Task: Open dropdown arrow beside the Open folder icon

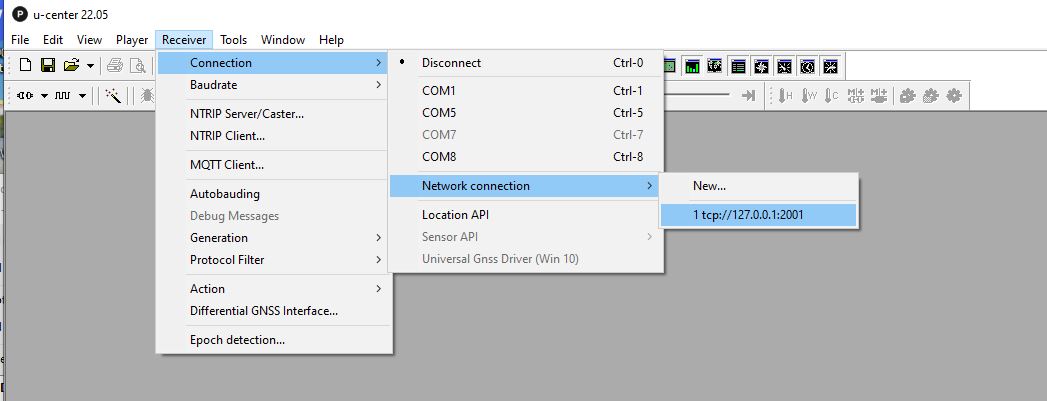Action: [90, 66]
